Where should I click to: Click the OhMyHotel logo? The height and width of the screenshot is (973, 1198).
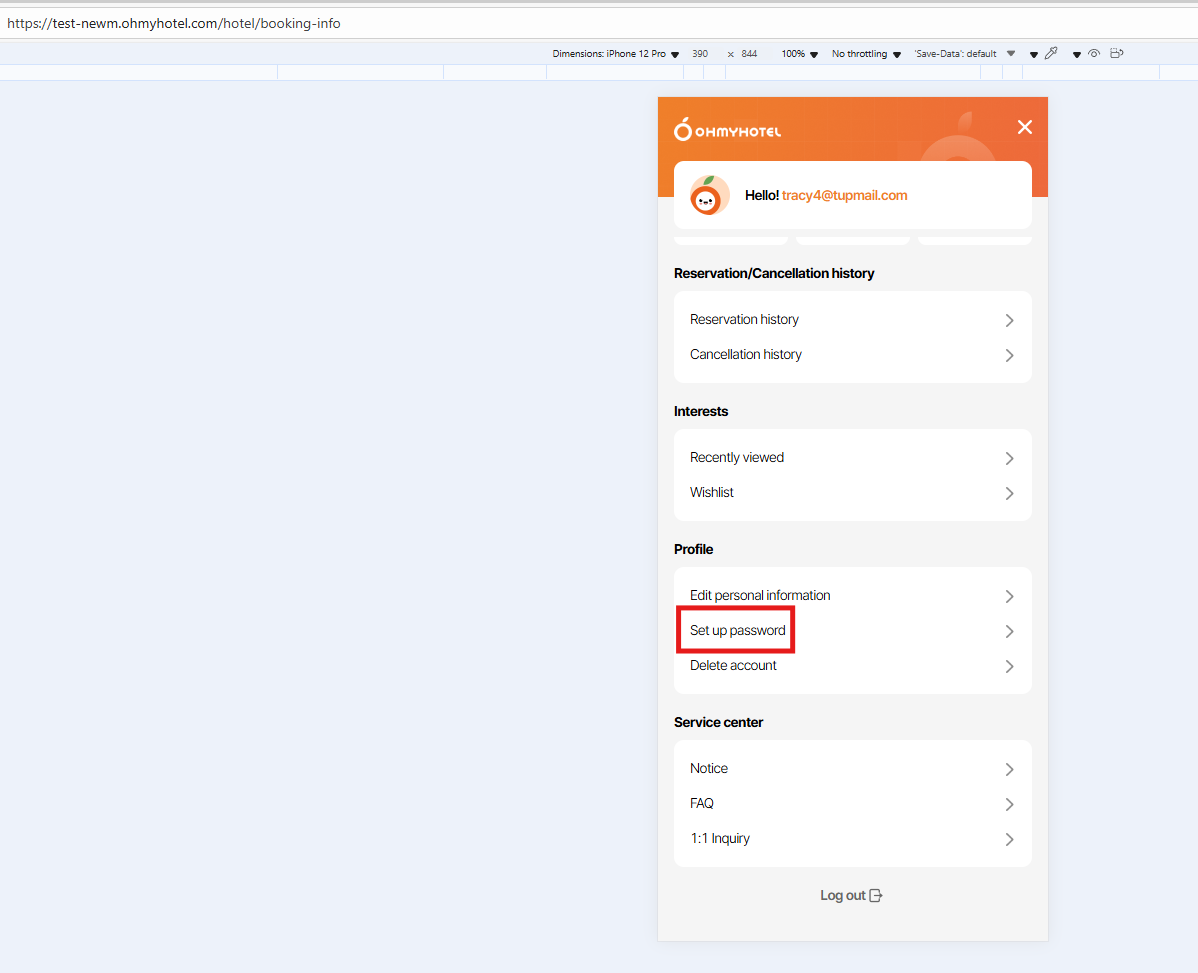727,130
